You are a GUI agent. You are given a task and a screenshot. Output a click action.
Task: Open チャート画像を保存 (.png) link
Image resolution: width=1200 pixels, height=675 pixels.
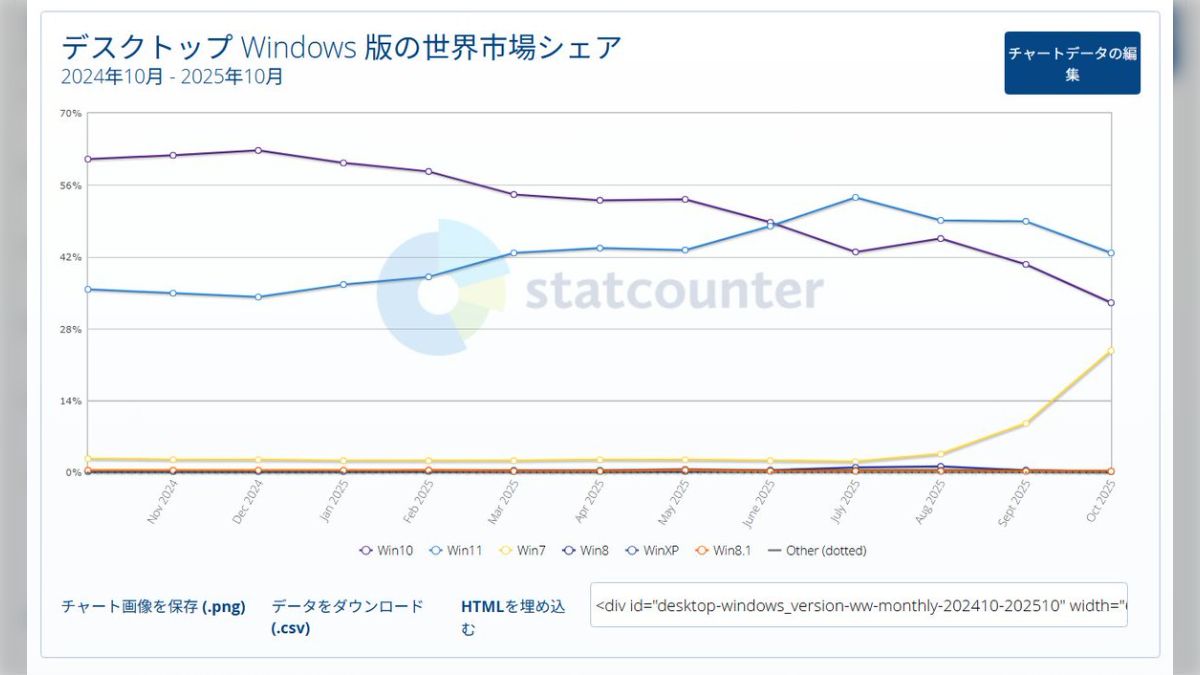tap(155, 606)
